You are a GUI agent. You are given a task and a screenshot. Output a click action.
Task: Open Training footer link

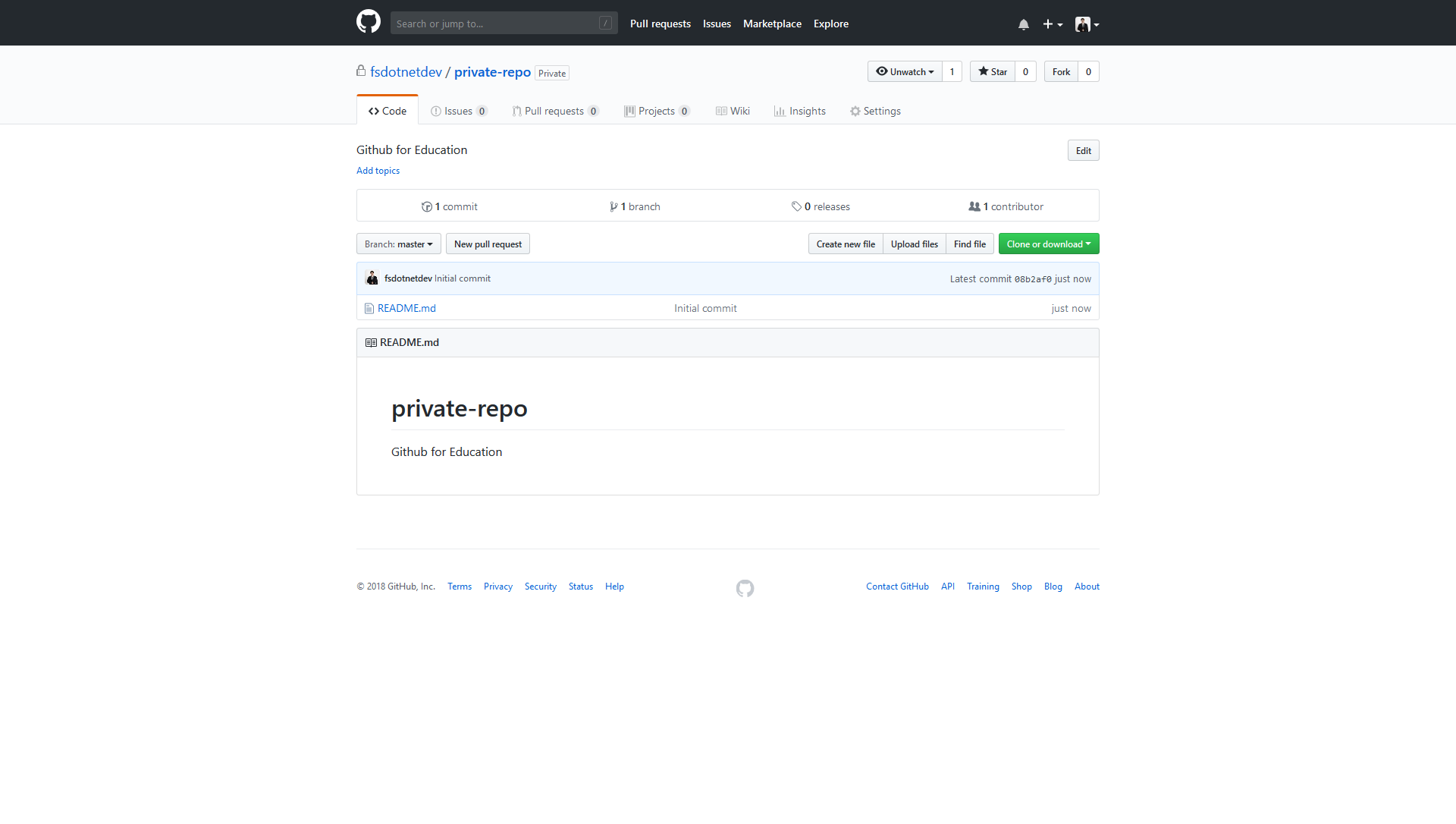(x=983, y=587)
